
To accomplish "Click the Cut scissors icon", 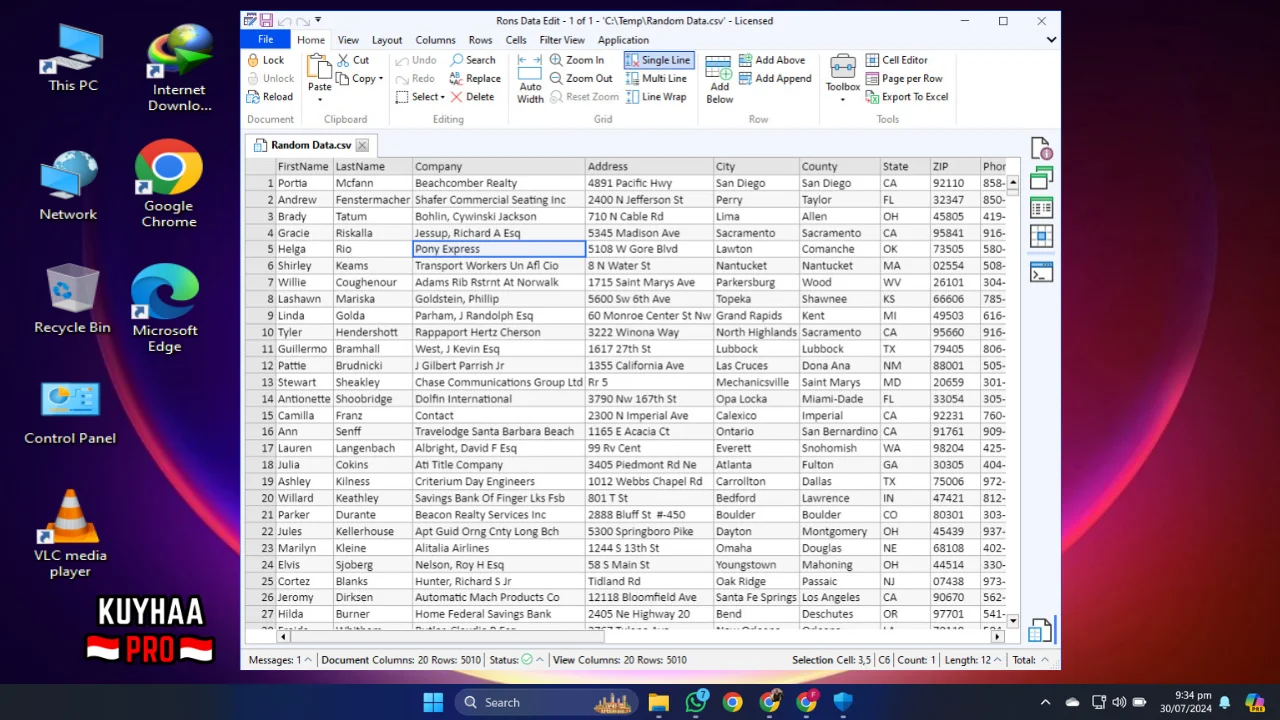I will pyautogui.click(x=344, y=60).
